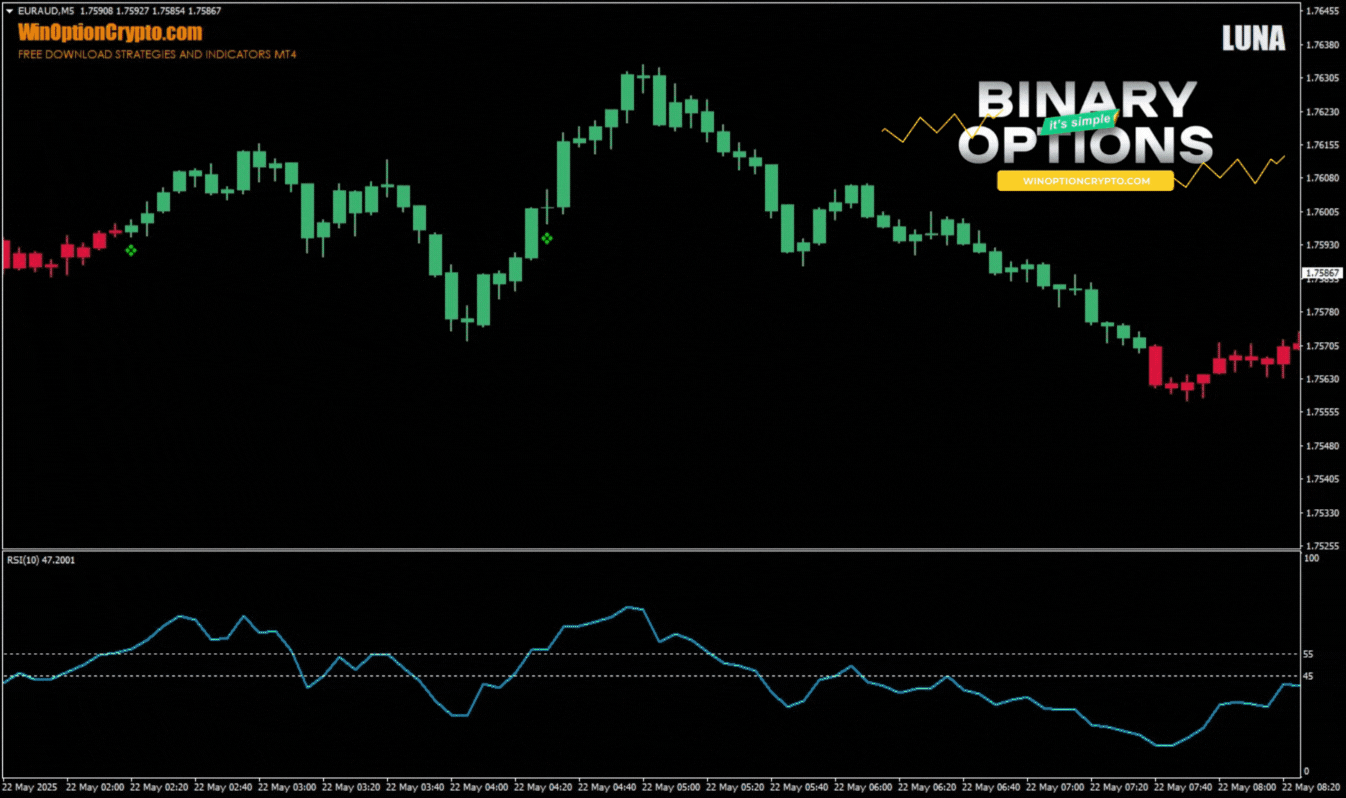Select the LUNA indicator label
Image resolution: width=1346 pixels, height=798 pixels.
[x=1253, y=39]
